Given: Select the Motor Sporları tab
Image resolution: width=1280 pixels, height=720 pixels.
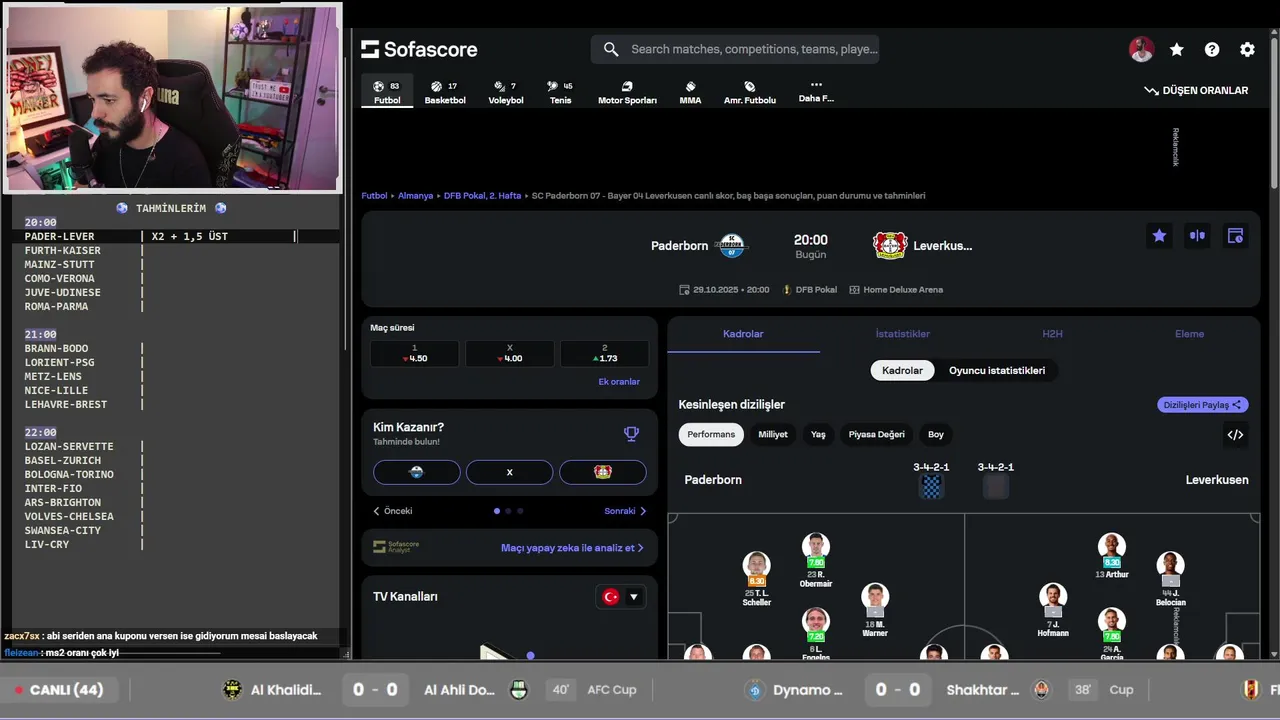Looking at the screenshot, I should pyautogui.click(x=627, y=92).
